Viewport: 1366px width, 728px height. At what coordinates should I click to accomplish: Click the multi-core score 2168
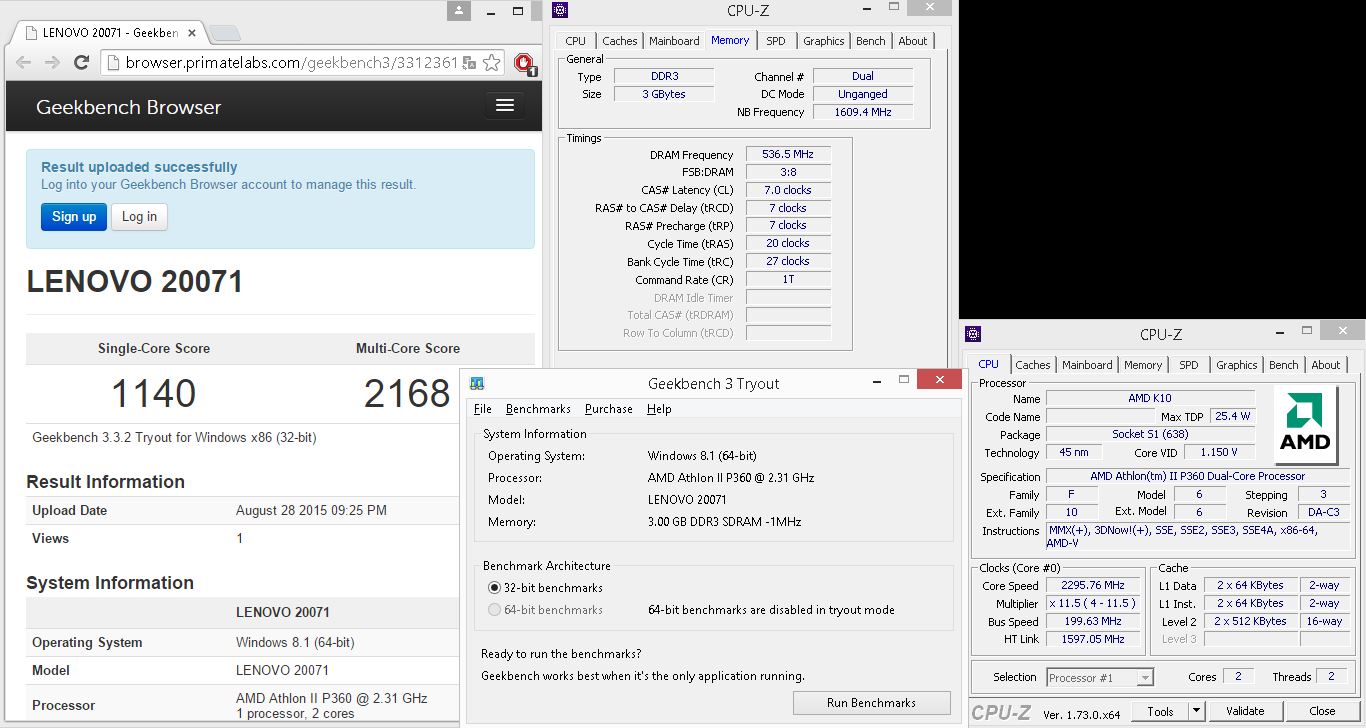(x=407, y=393)
